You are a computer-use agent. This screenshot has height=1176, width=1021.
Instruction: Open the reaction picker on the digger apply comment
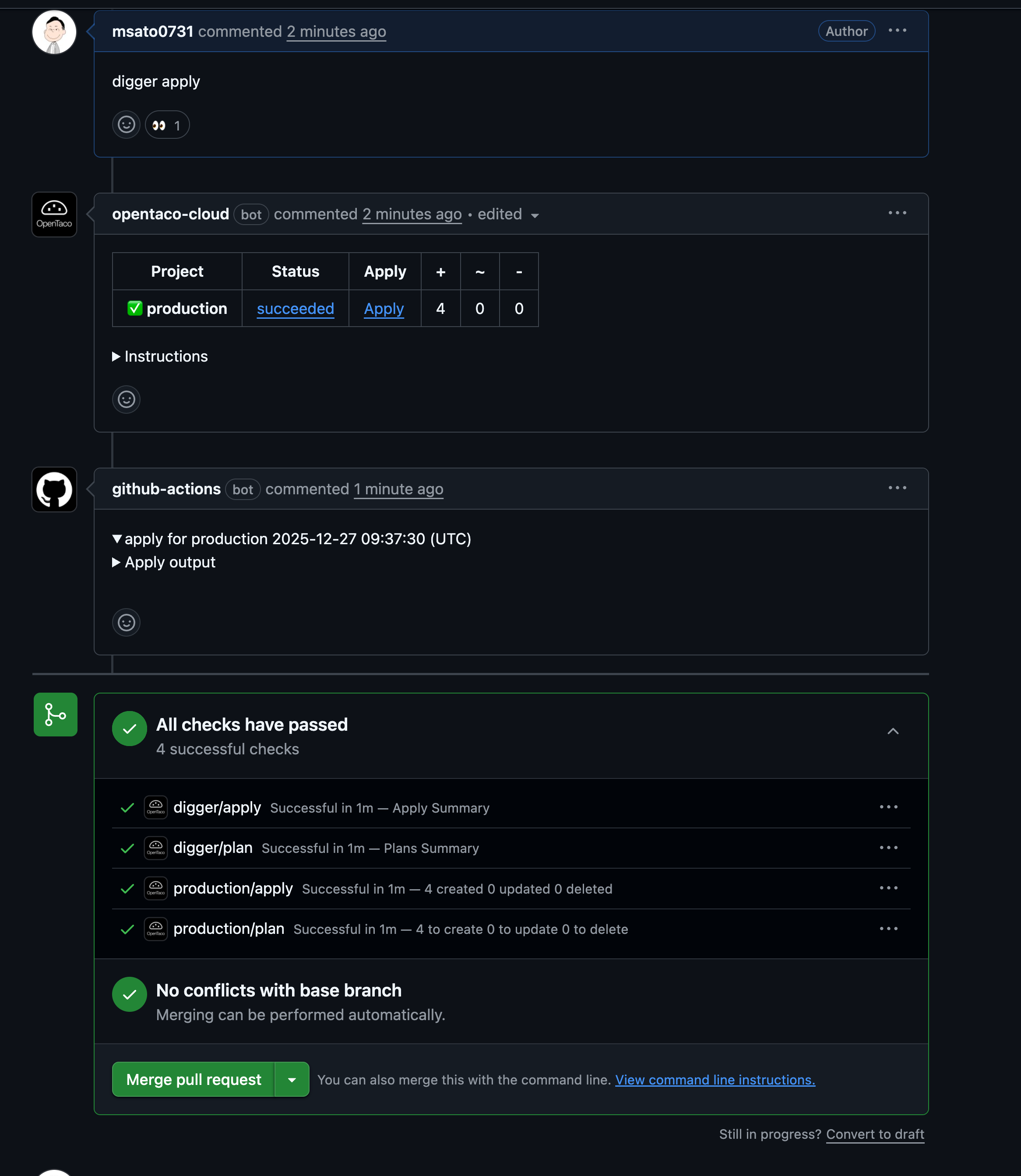point(126,124)
